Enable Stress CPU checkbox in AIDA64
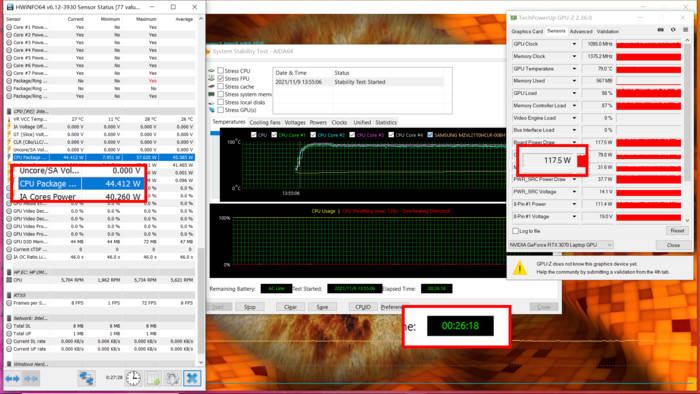The height and width of the screenshot is (394, 700). point(221,71)
